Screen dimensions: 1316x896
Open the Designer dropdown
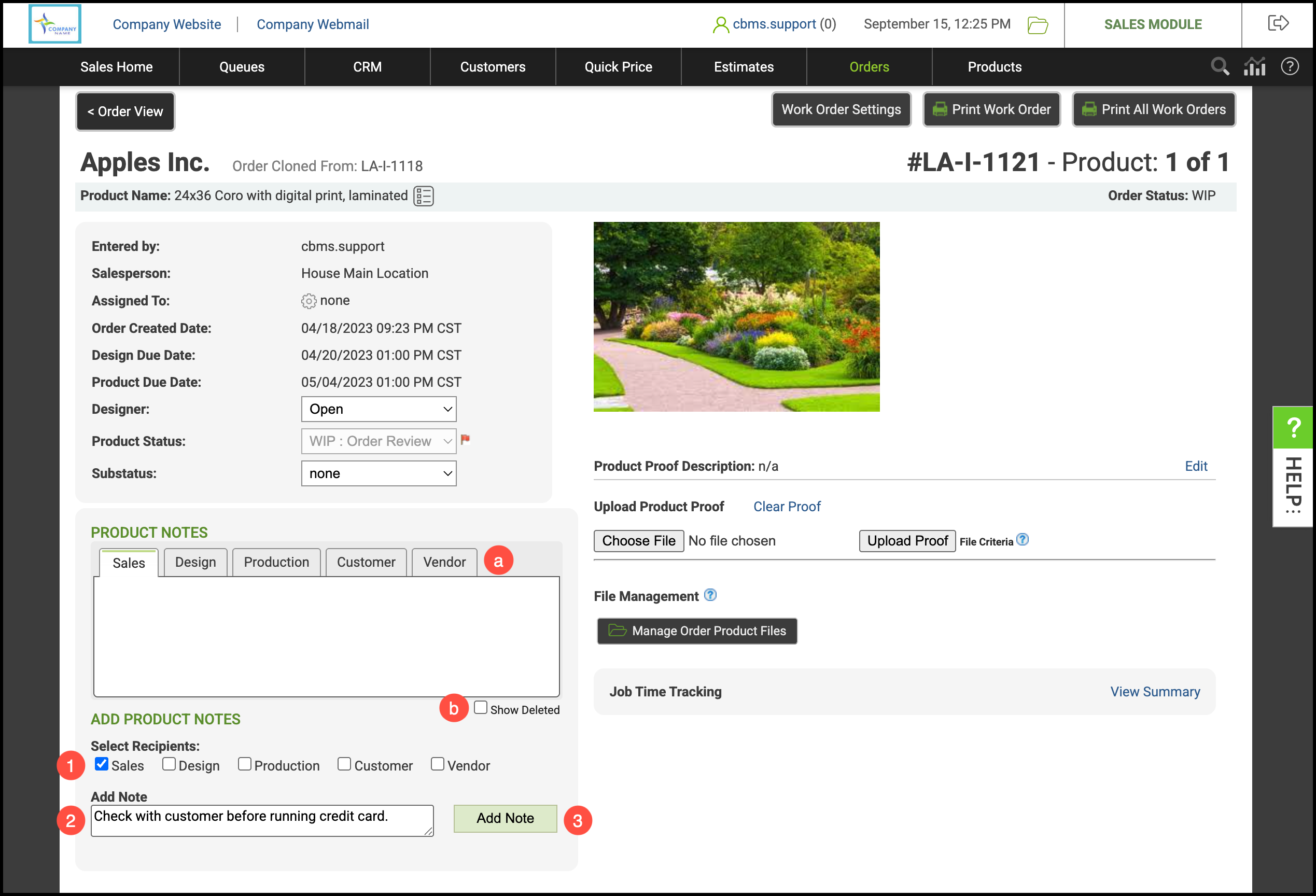click(x=379, y=409)
